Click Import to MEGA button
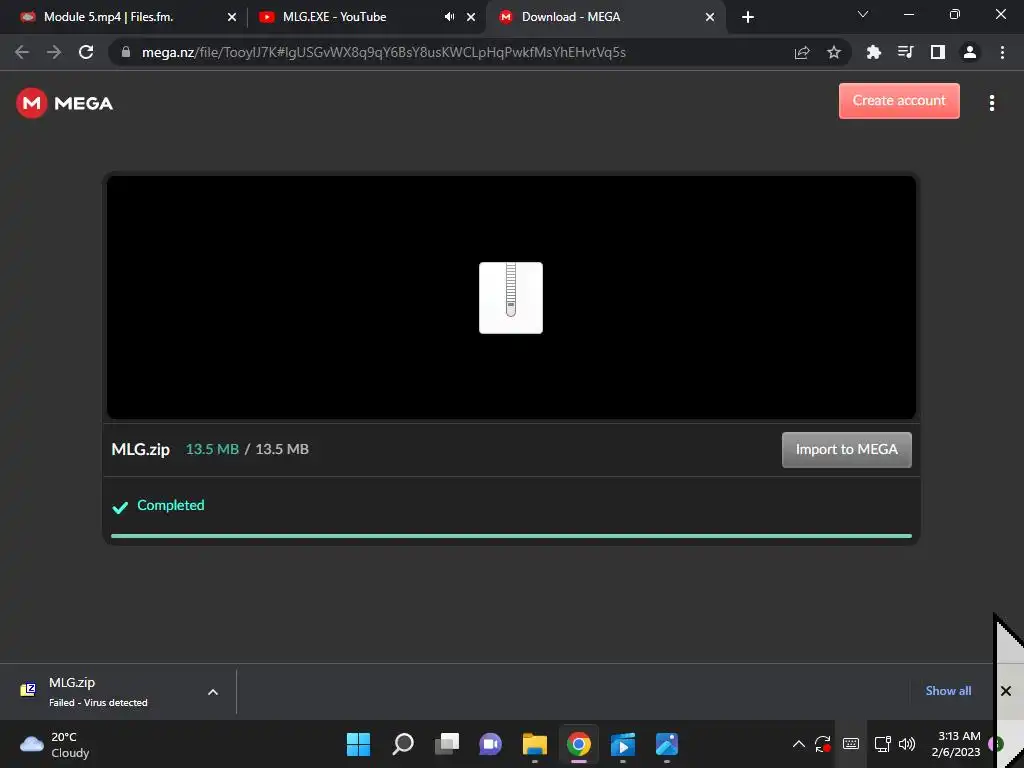 tap(846, 449)
